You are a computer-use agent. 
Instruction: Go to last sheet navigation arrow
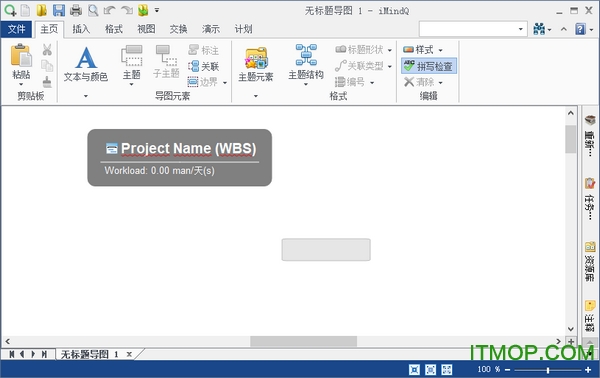click(x=44, y=354)
